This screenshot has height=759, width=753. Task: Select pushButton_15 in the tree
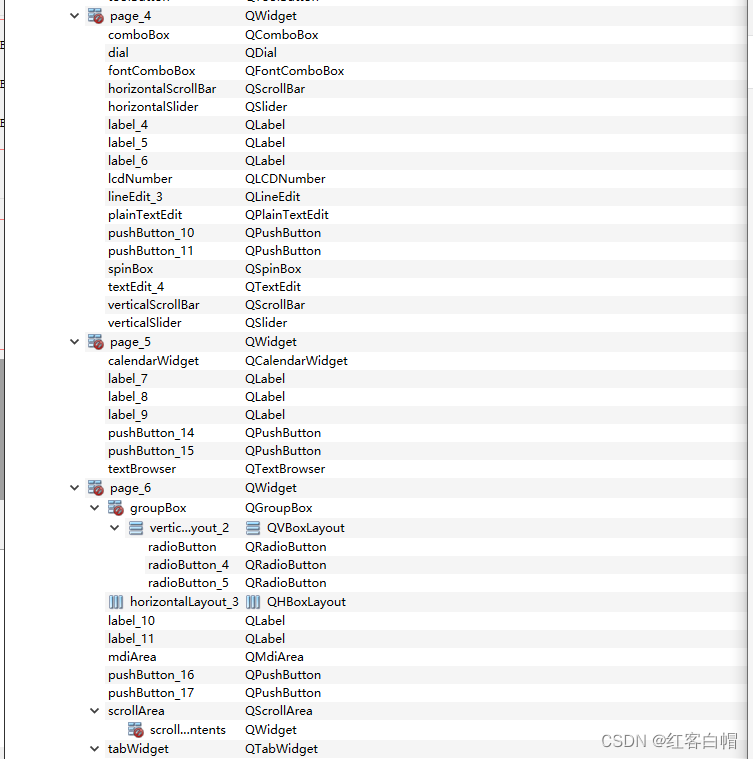tap(151, 451)
